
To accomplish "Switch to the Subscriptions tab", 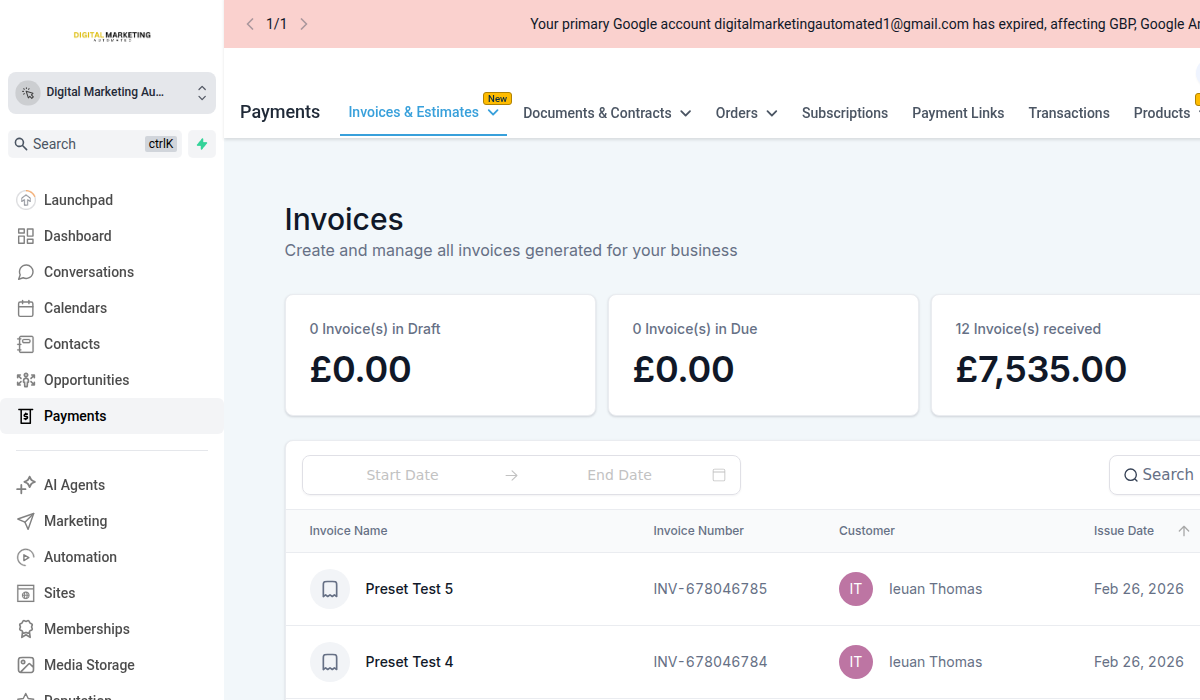I will (845, 113).
